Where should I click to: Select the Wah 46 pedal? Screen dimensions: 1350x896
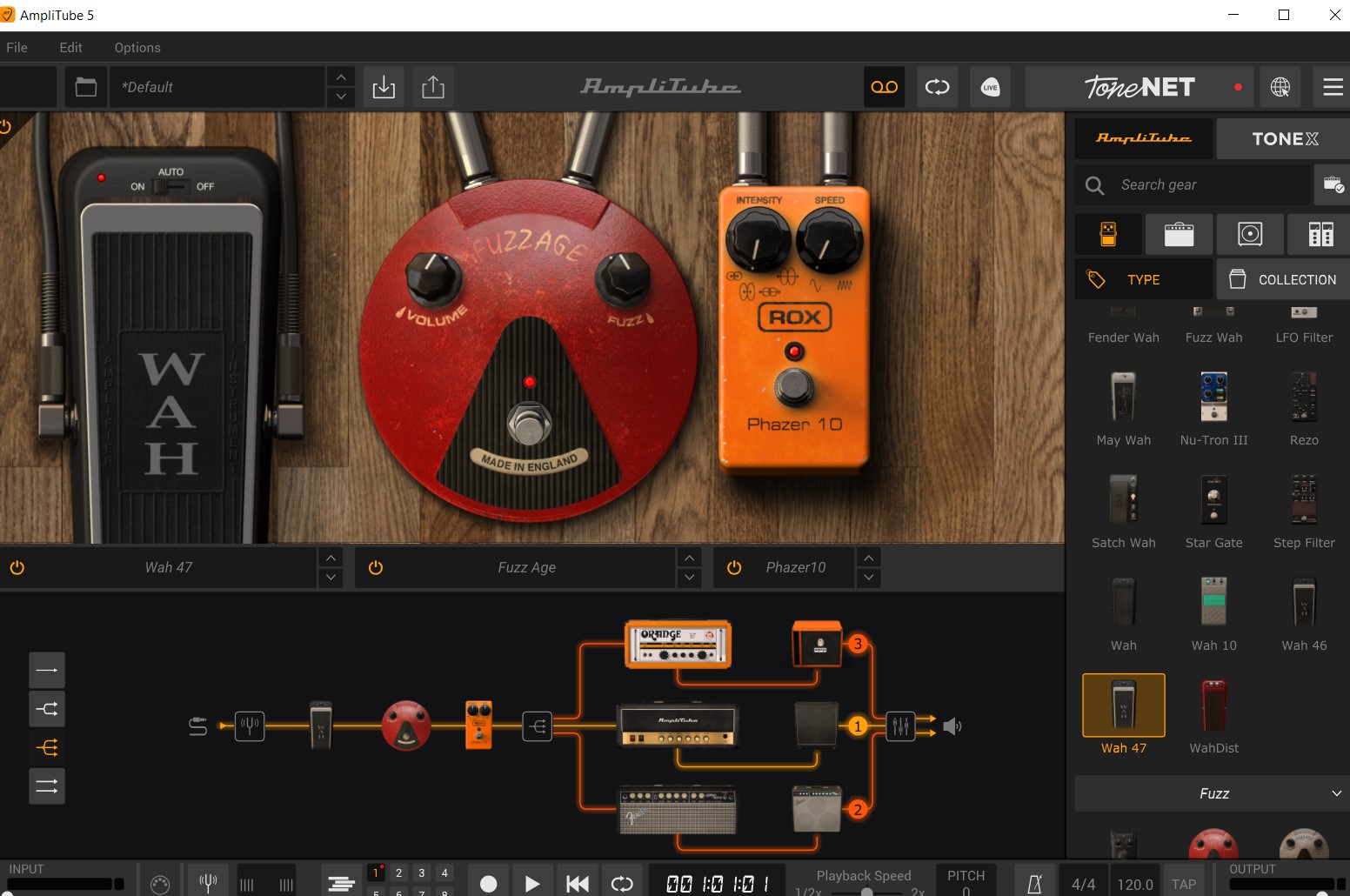click(1304, 614)
